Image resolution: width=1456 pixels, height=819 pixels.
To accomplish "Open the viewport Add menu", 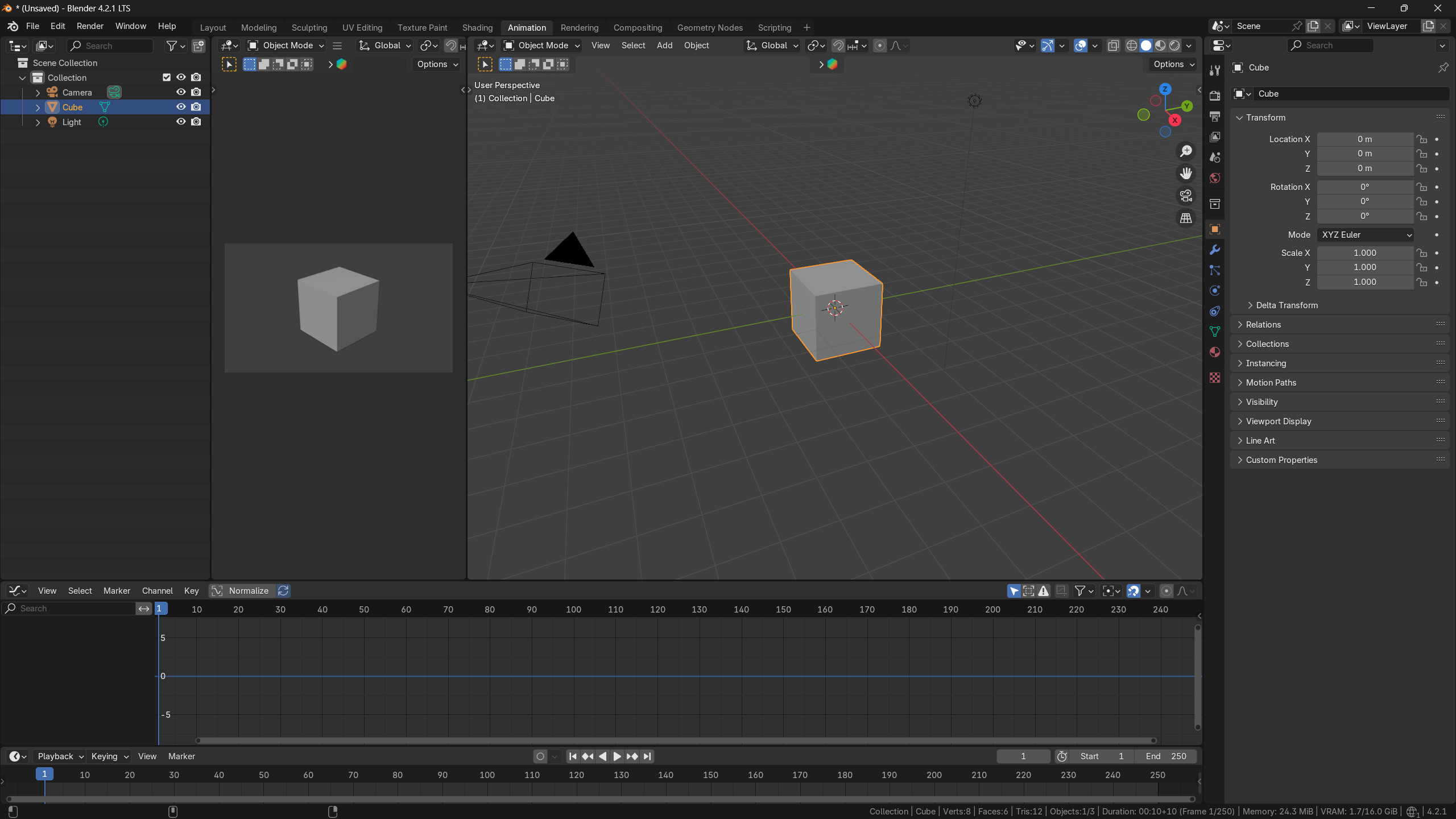I will point(664,45).
